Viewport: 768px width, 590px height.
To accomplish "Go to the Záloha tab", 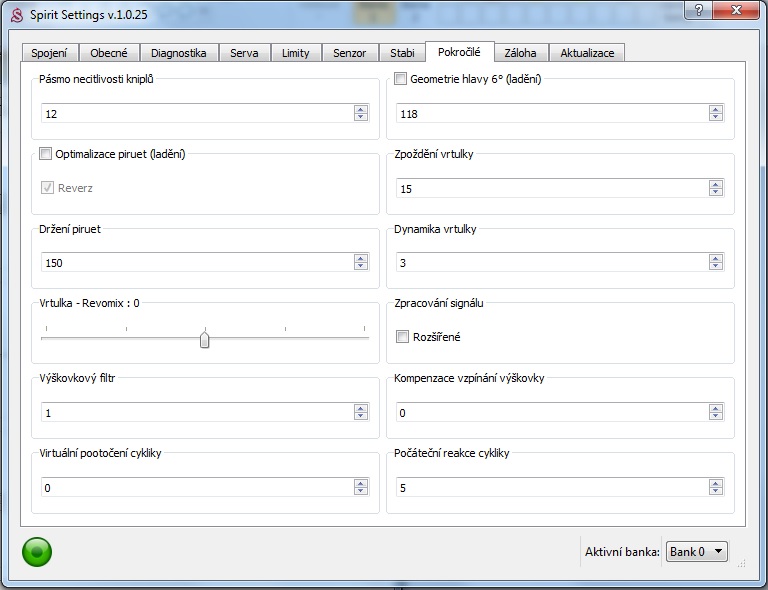I will (x=520, y=53).
